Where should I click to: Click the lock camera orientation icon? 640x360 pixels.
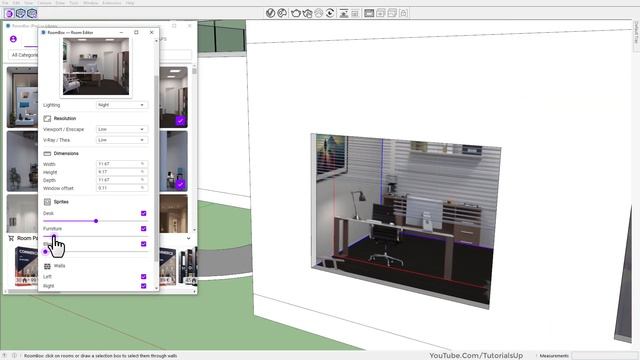point(403,13)
